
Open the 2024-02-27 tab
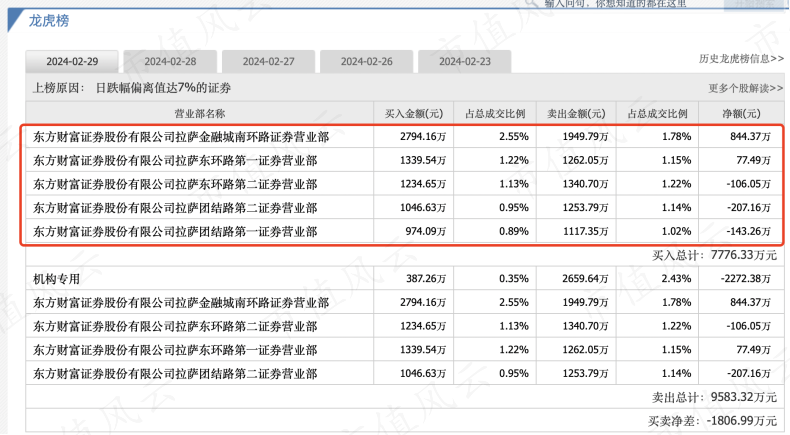(269, 61)
